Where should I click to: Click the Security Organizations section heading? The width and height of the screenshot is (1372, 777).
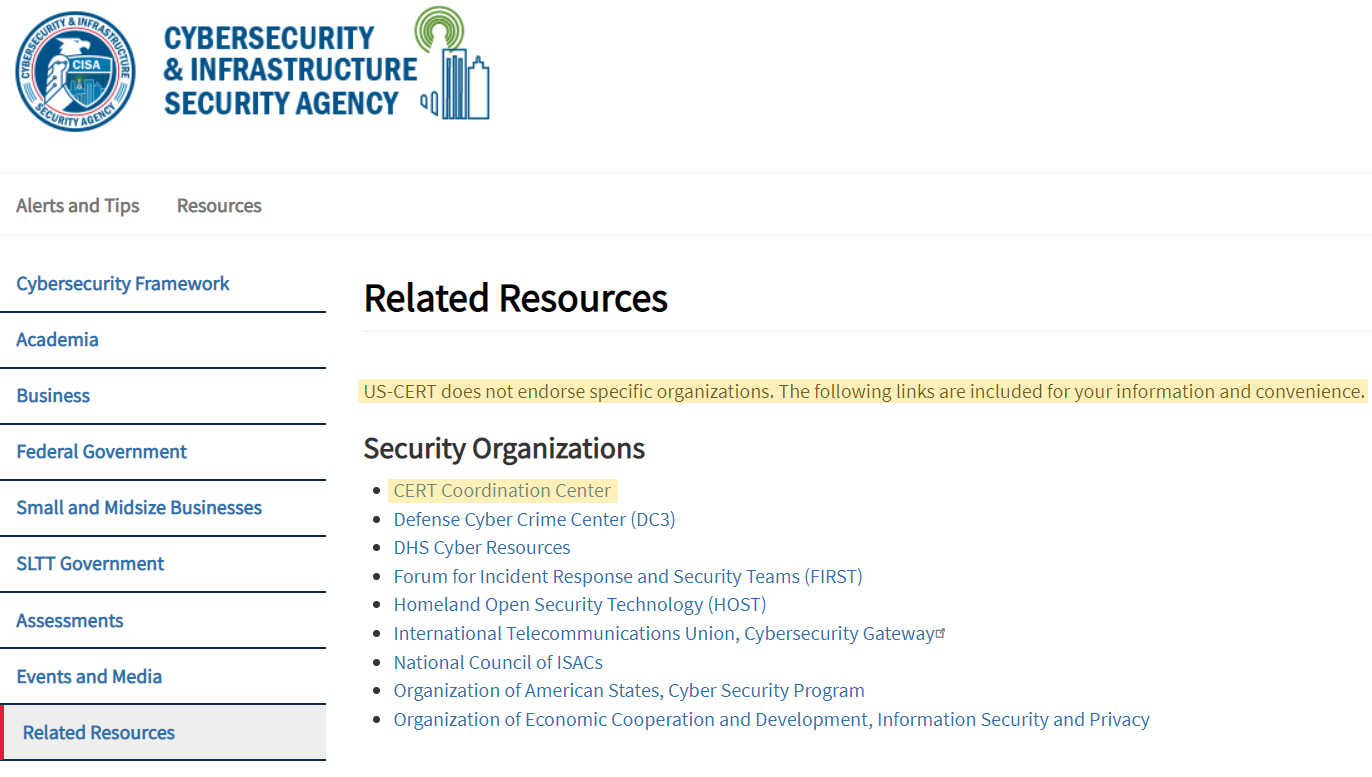tap(504, 449)
